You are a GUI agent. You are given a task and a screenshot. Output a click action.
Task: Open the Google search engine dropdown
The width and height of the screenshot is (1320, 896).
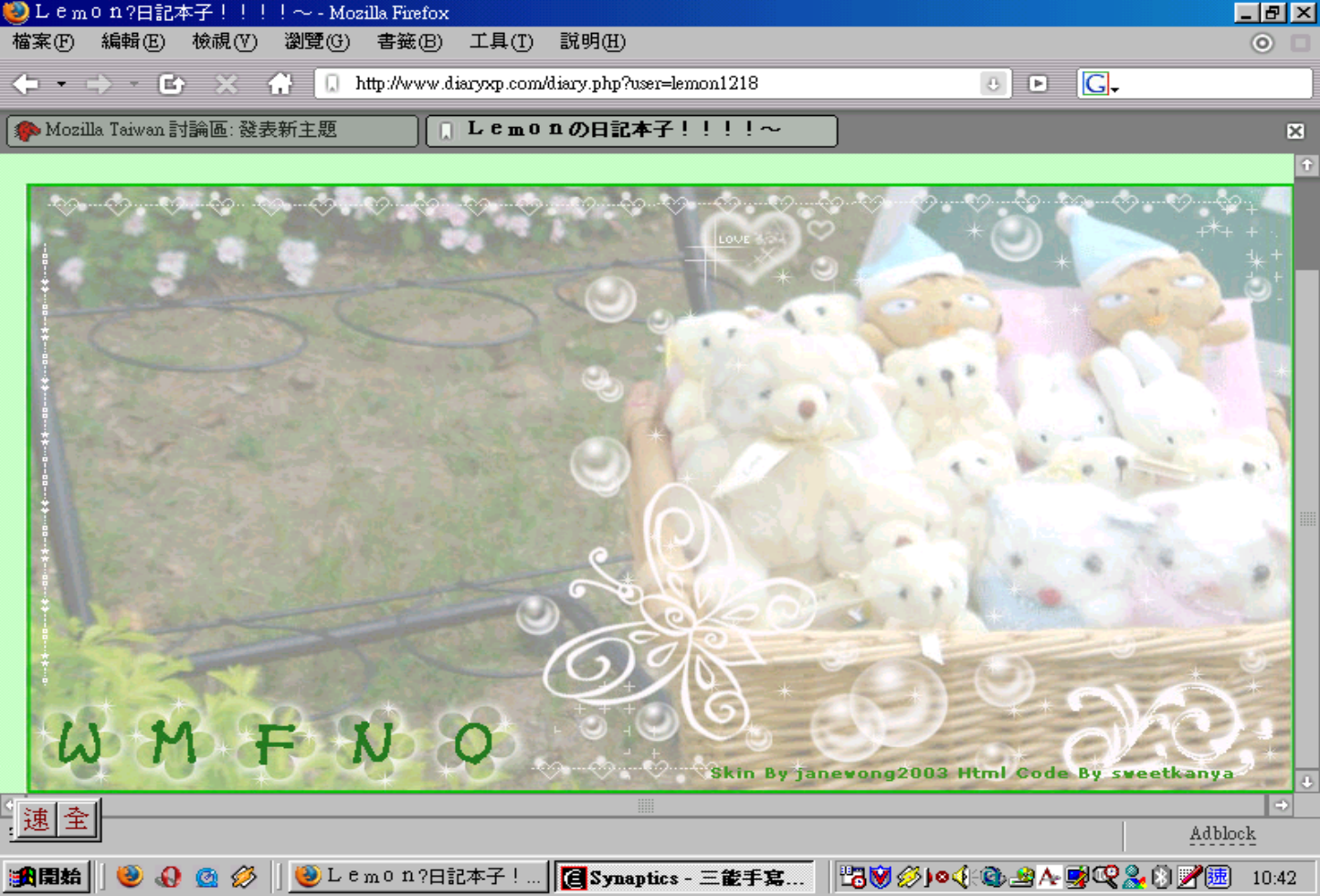point(1099,85)
